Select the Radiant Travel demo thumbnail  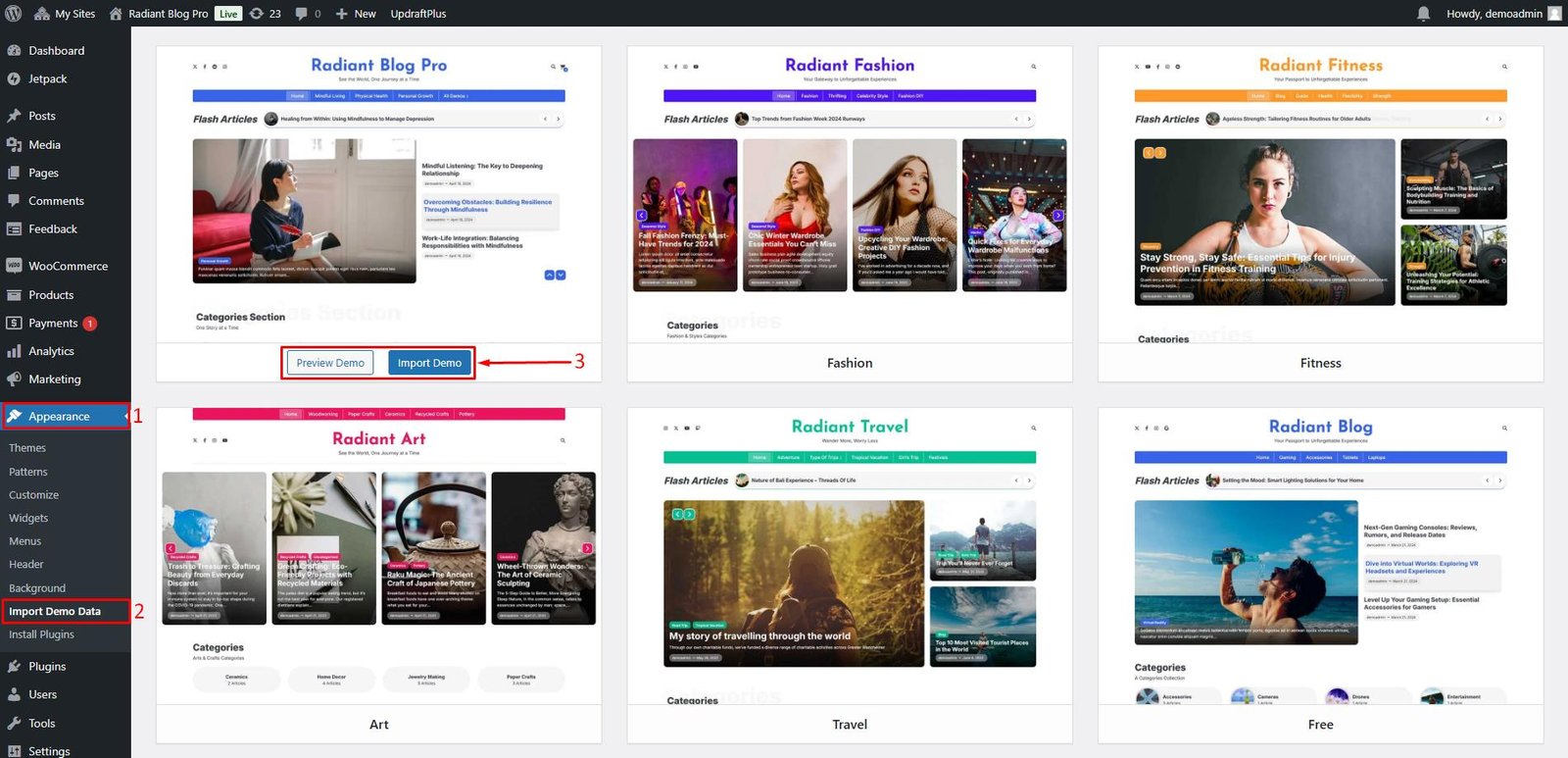click(850, 556)
